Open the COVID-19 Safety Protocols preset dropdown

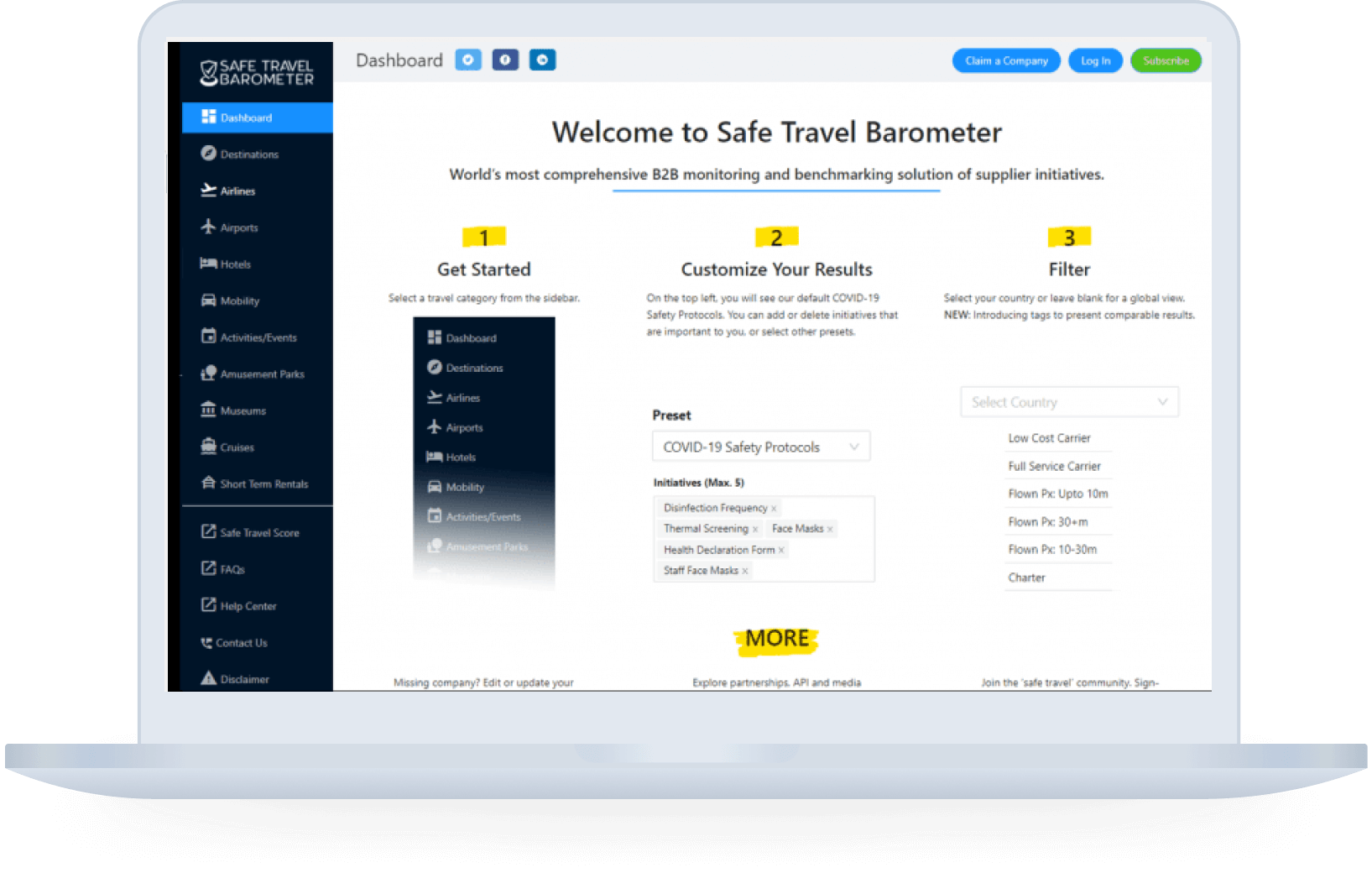pyautogui.click(x=761, y=447)
